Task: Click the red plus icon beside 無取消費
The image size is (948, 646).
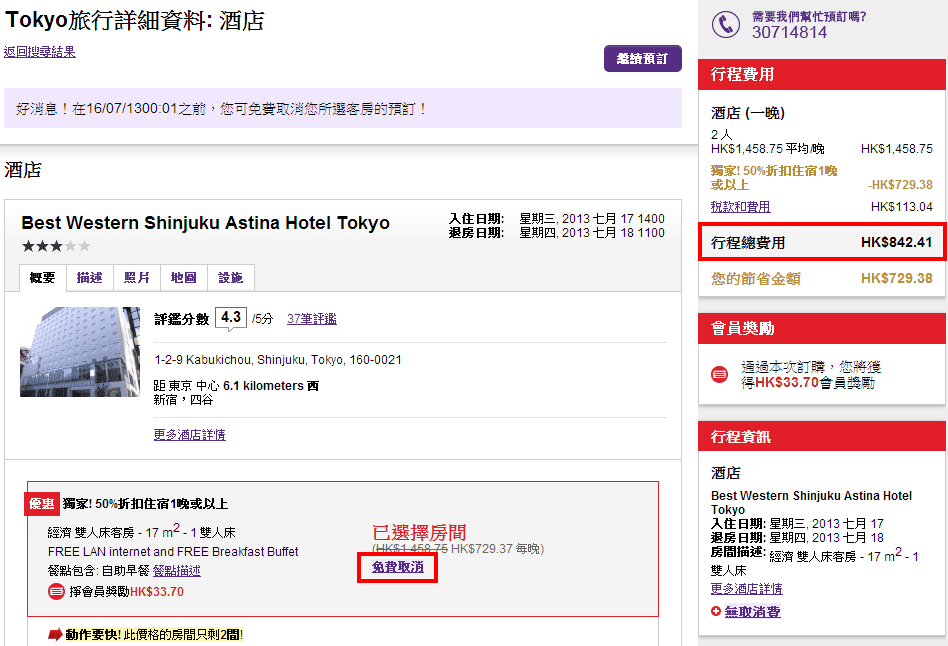Action: pyautogui.click(x=716, y=611)
